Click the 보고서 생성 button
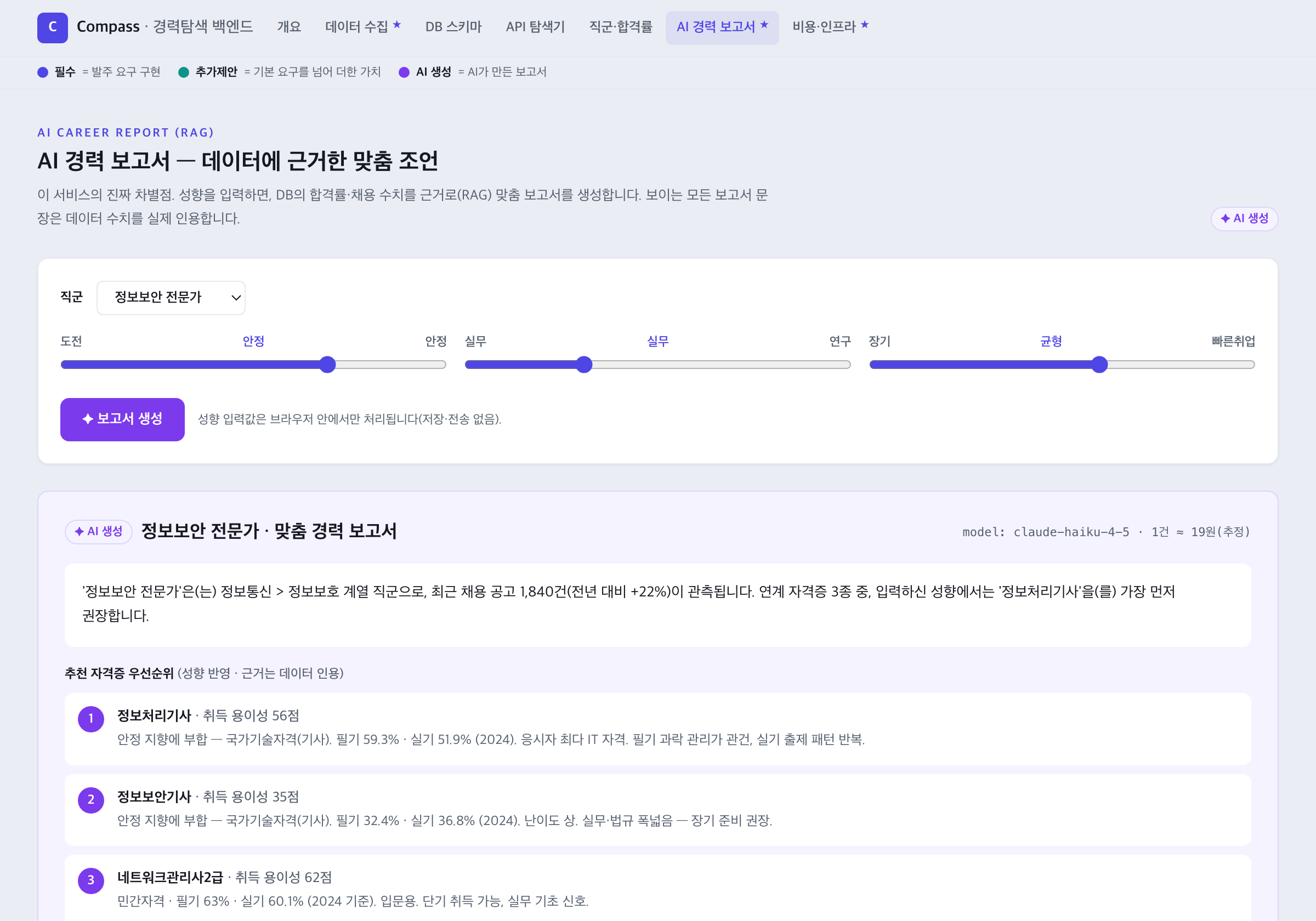 point(122,419)
